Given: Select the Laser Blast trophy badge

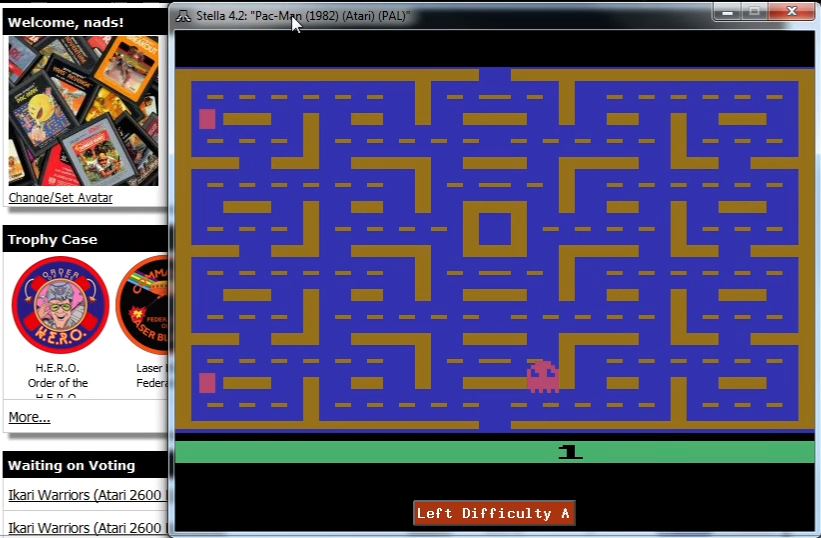Looking at the screenshot, I should point(142,305).
